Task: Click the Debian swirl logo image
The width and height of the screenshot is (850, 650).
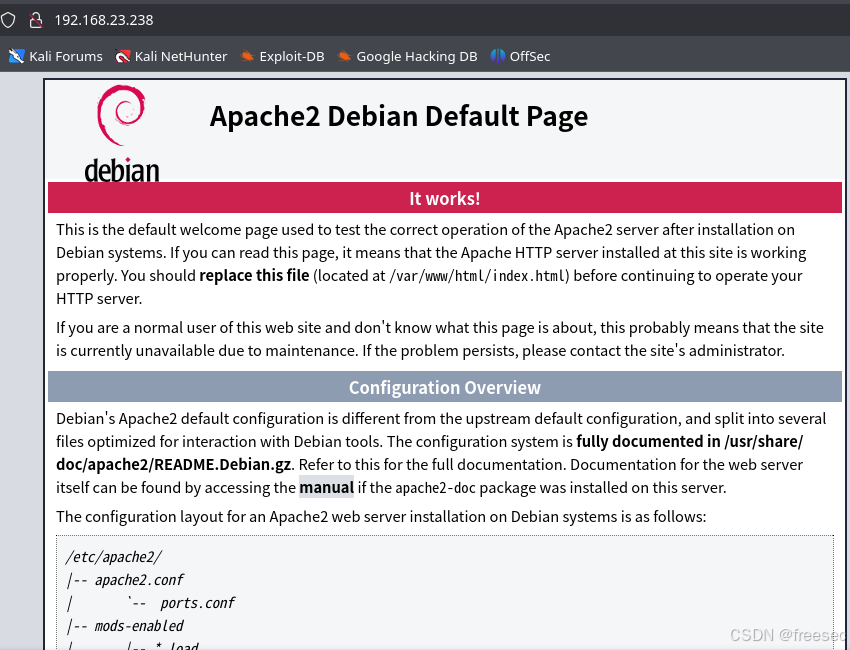Action: (121, 133)
